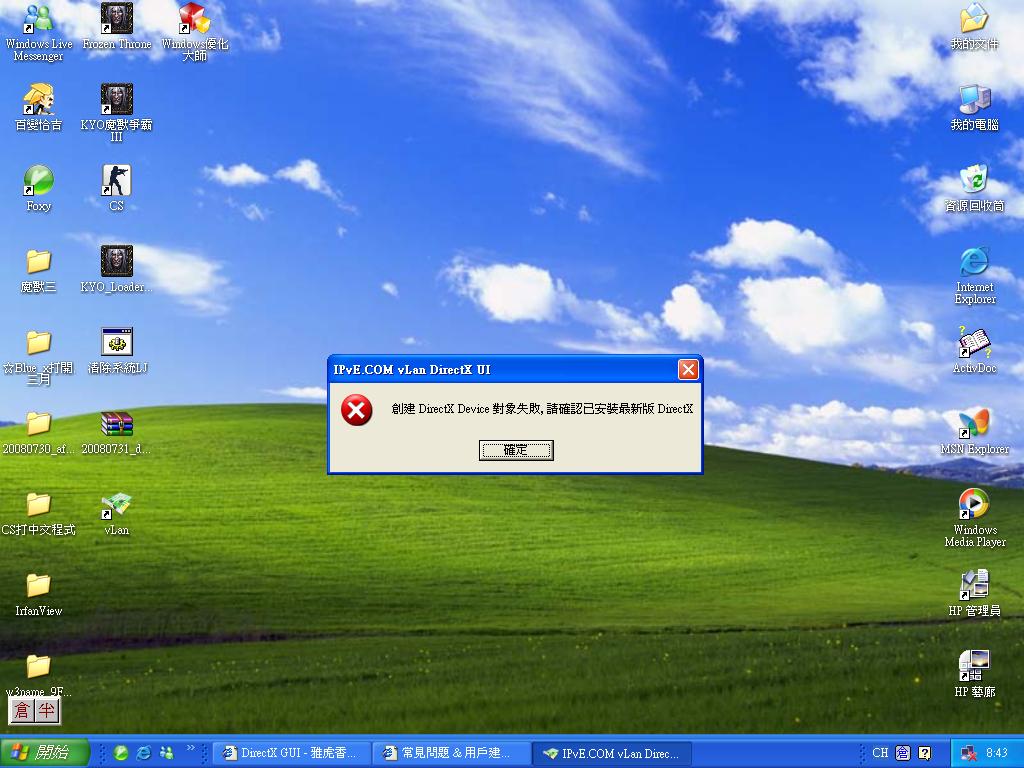This screenshot has width=1024, height=768.
Task: Toggle the 半 half-width button on IME bar
Action: 46,711
